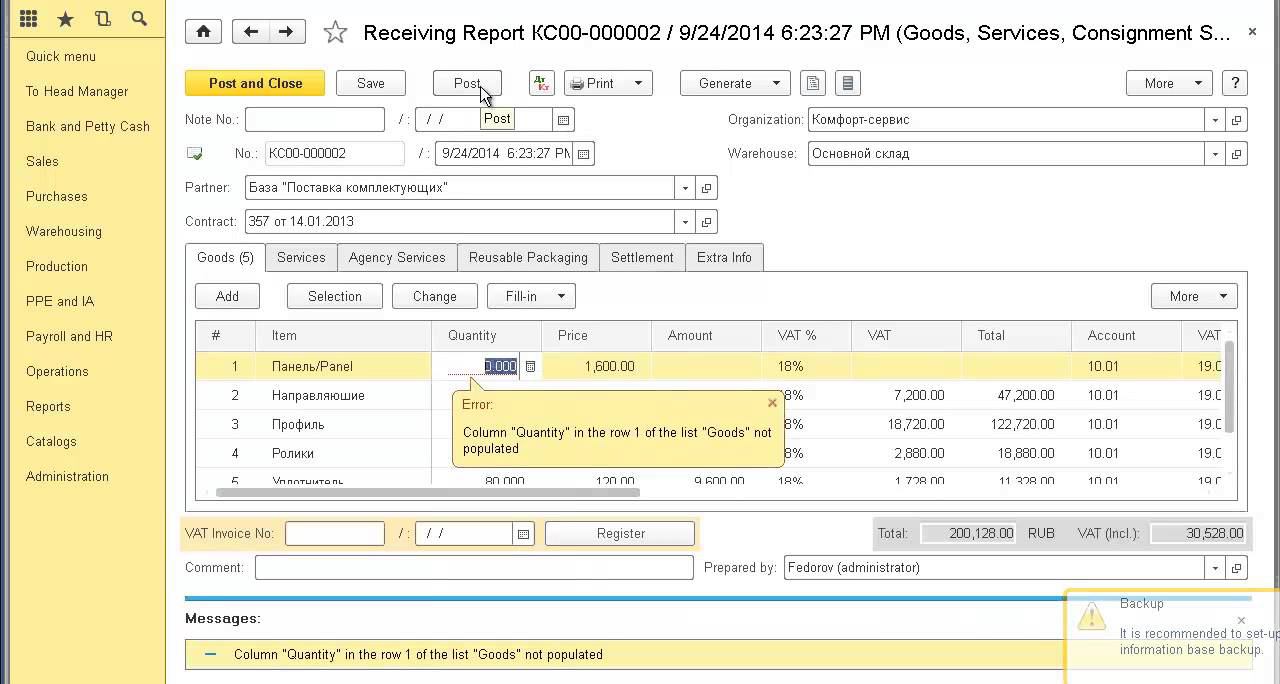This screenshot has width=1280, height=684.
Task: Open the Settlement tab
Action: pyautogui.click(x=642, y=257)
